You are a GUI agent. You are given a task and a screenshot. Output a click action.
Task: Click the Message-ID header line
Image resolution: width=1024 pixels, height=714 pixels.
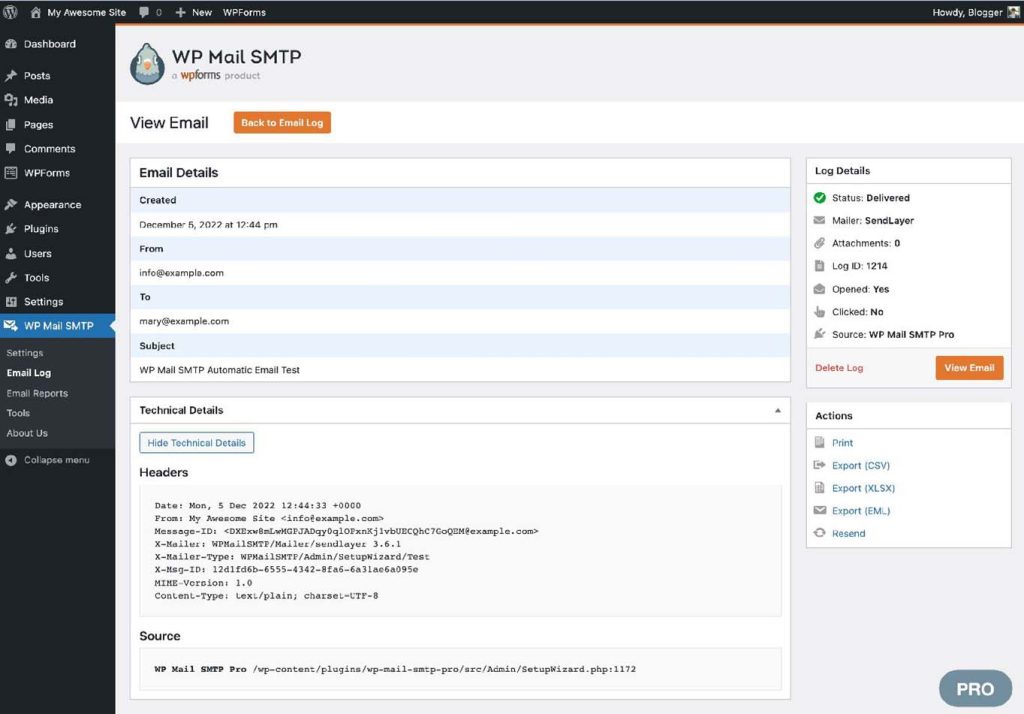[346, 531]
